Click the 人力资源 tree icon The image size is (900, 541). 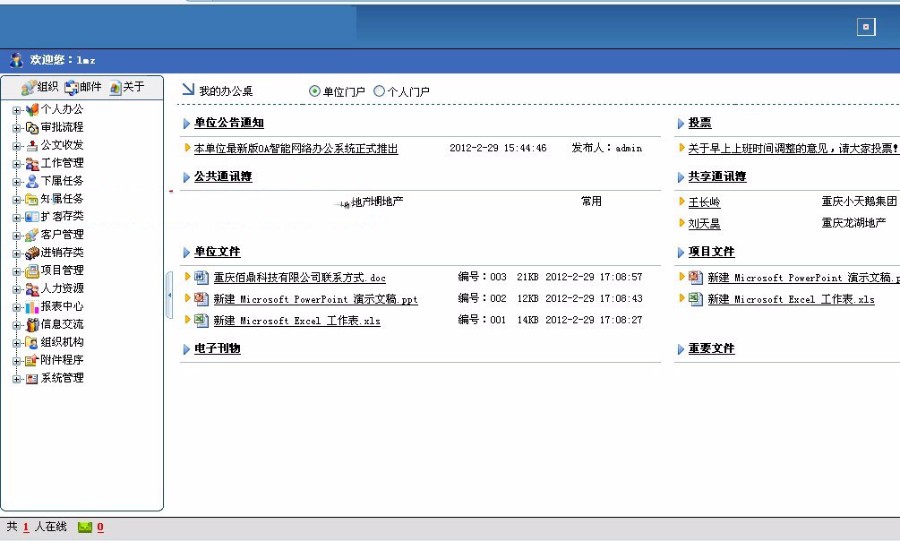click(x=32, y=289)
